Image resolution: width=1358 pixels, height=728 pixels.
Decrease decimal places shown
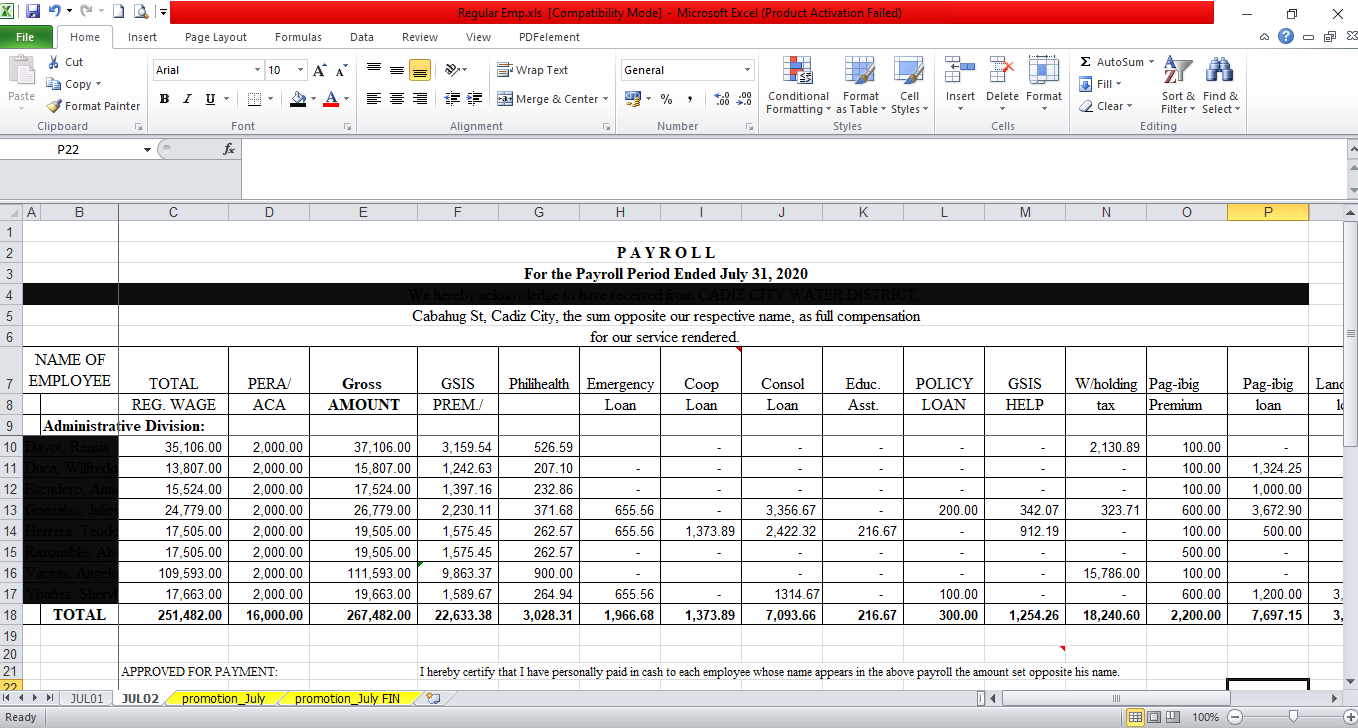(x=744, y=99)
